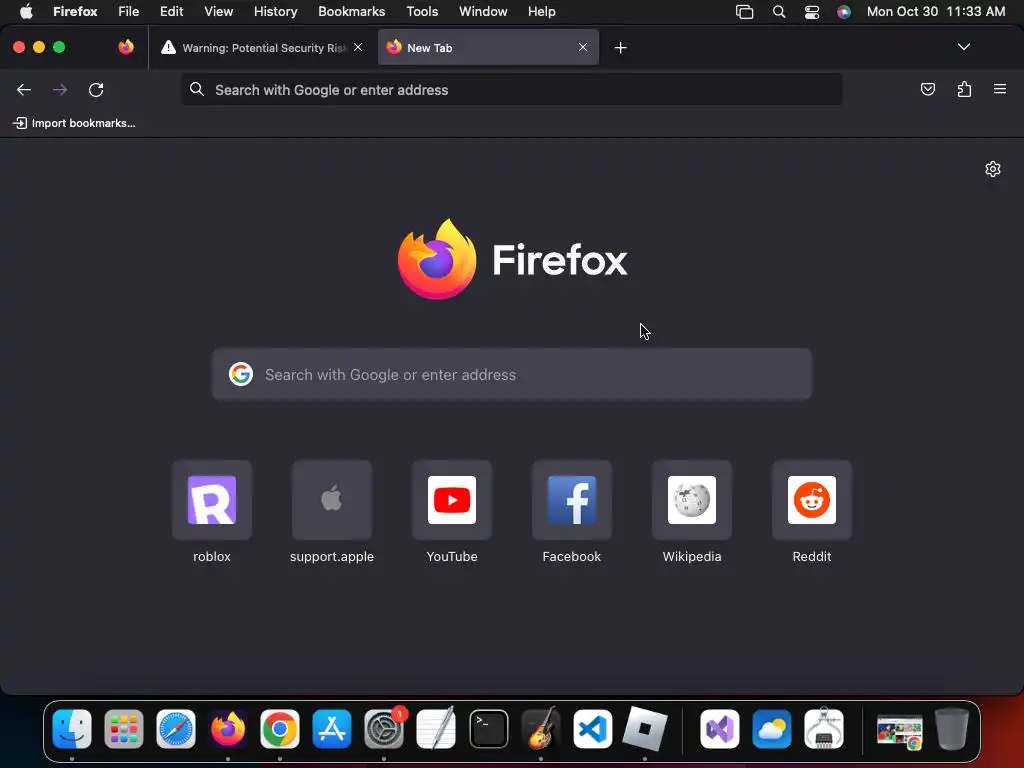
Task: Open System Settings from the dock
Action: point(384,728)
